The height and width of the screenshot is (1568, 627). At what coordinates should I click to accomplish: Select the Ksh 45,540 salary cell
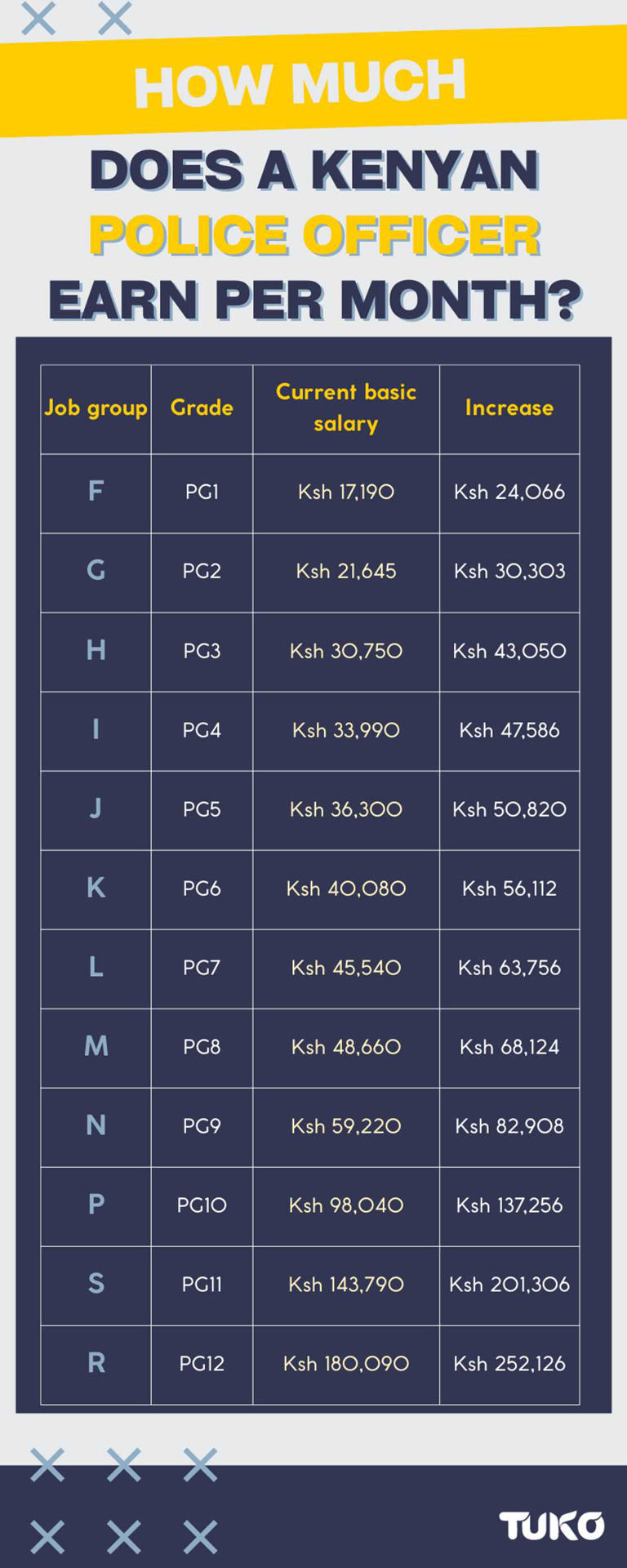click(346, 968)
